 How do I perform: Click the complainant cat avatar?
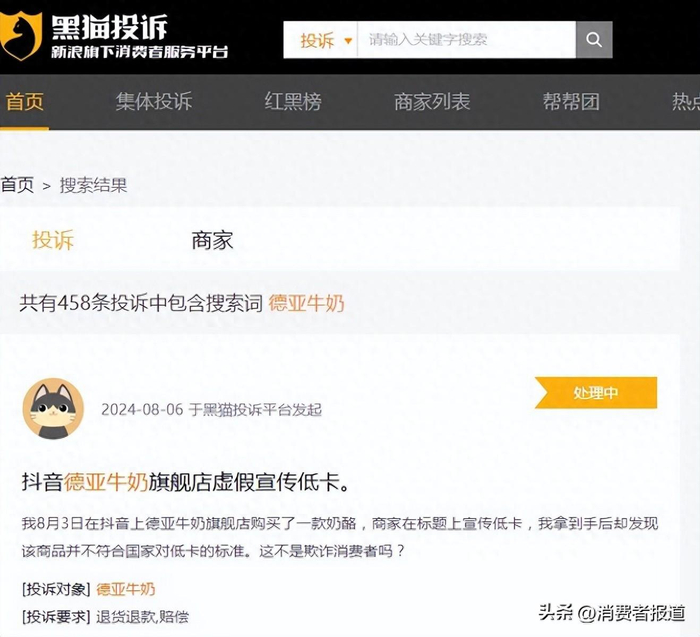click(x=54, y=408)
